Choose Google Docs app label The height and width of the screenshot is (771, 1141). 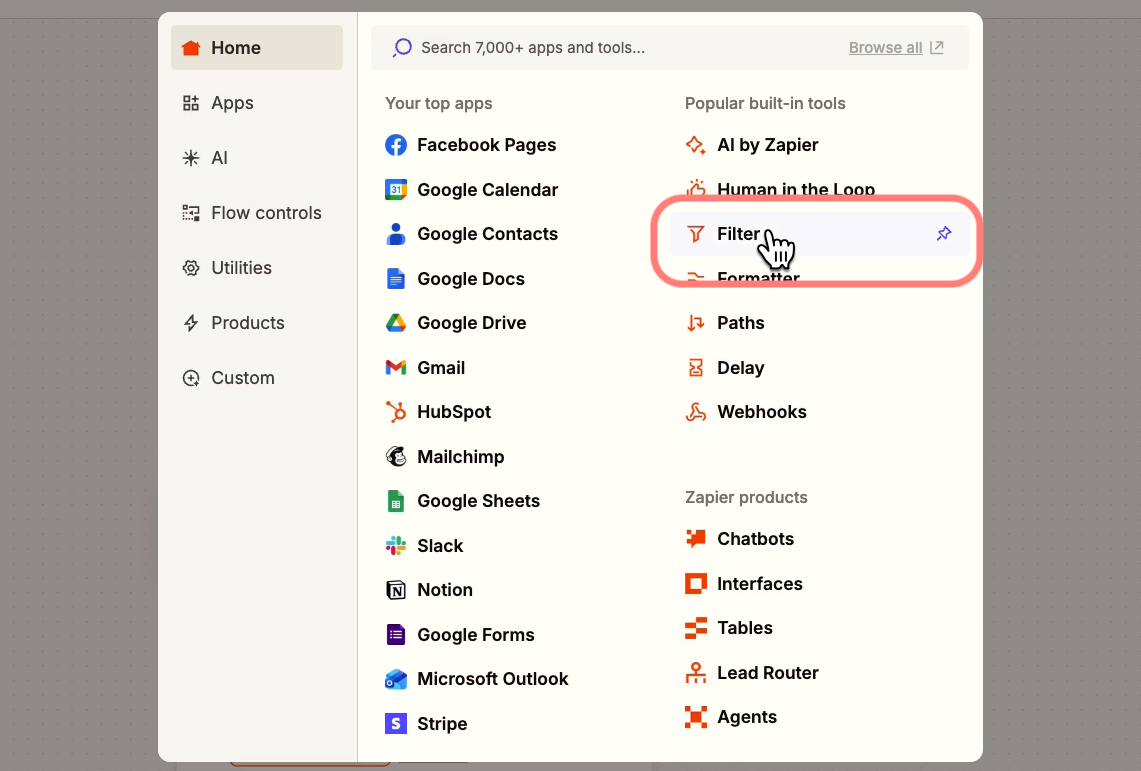[x=471, y=279]
